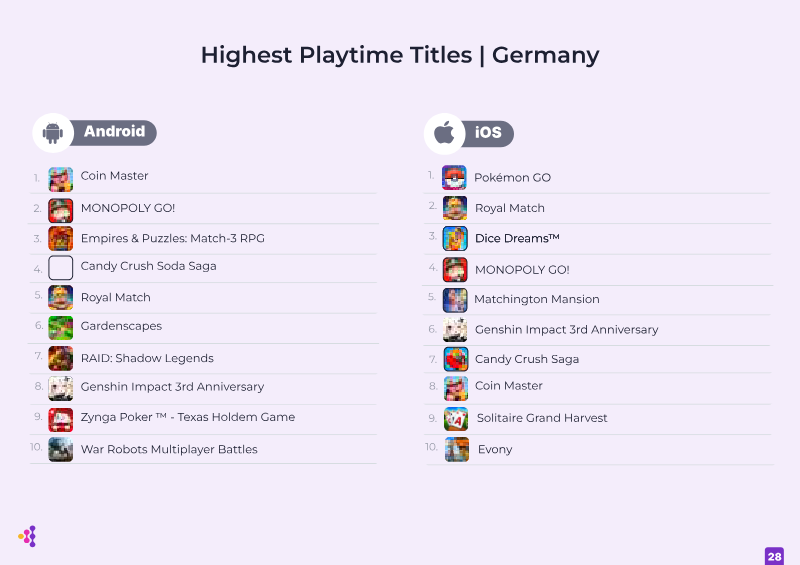The width and height of the screenshot is (800, 565).
Task: Click the War Robots app icon
Action: [x=61, y=450]
